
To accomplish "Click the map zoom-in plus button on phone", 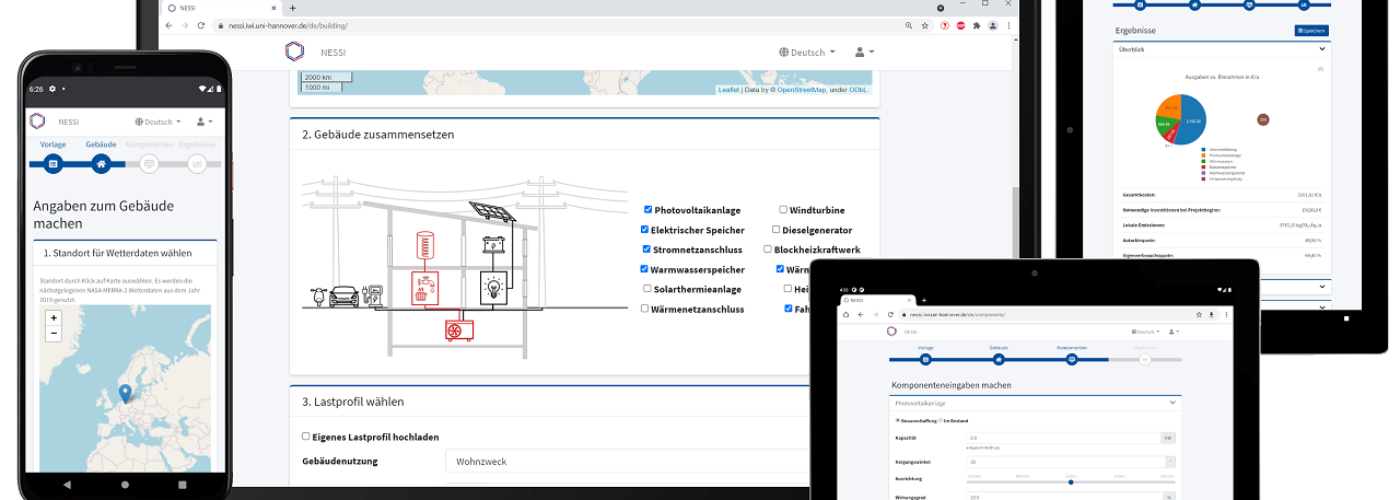I will [53, 318].
